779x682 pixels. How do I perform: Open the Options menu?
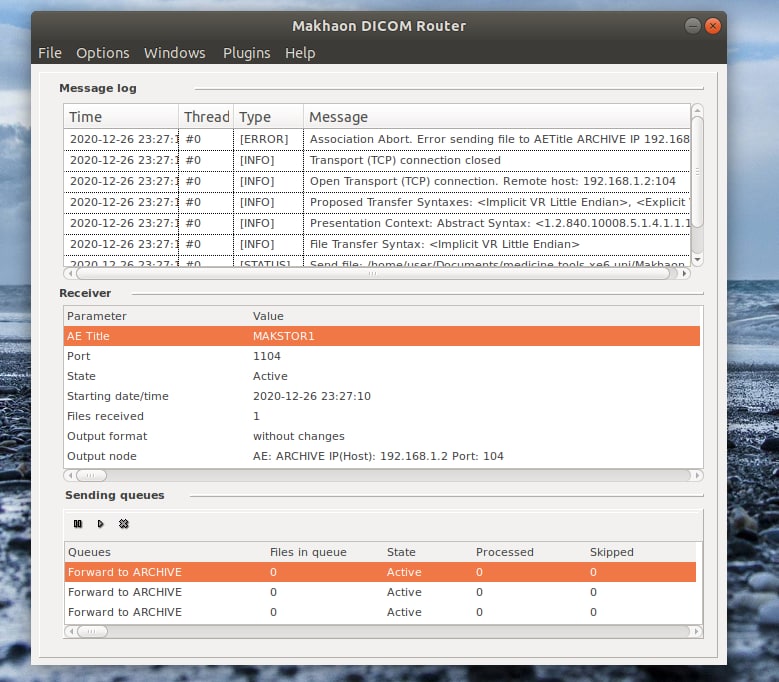(x=103, y=53)
